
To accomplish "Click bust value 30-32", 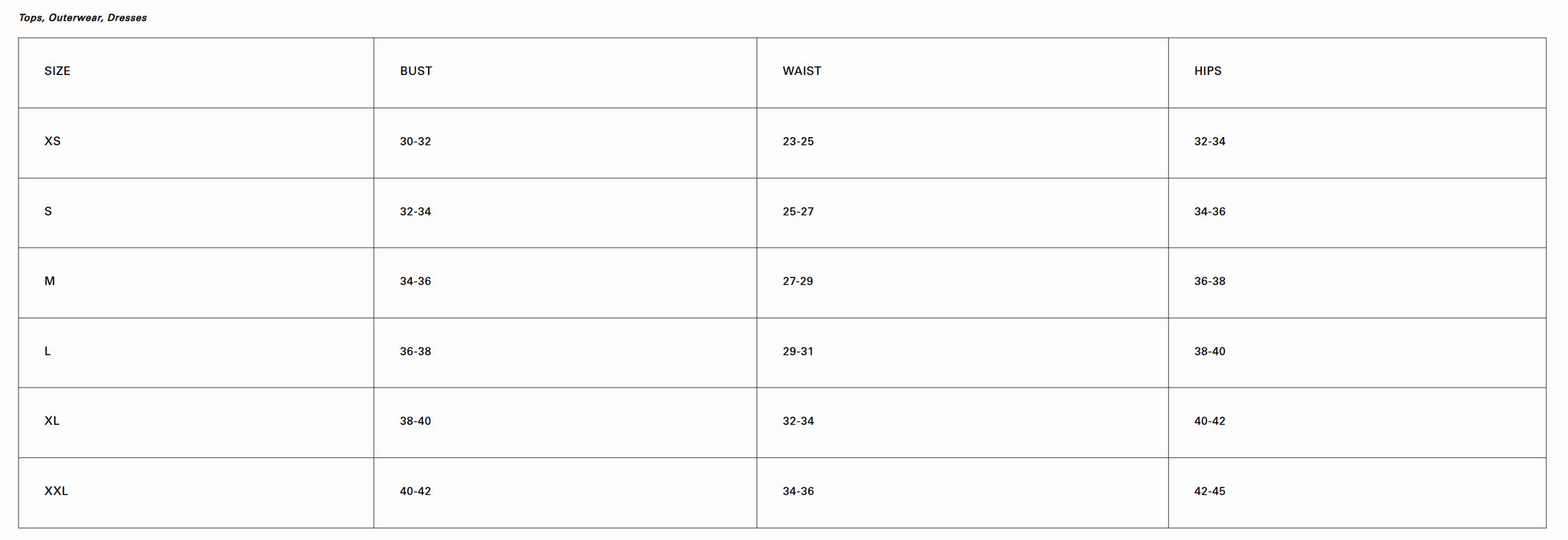I will 415,142.
